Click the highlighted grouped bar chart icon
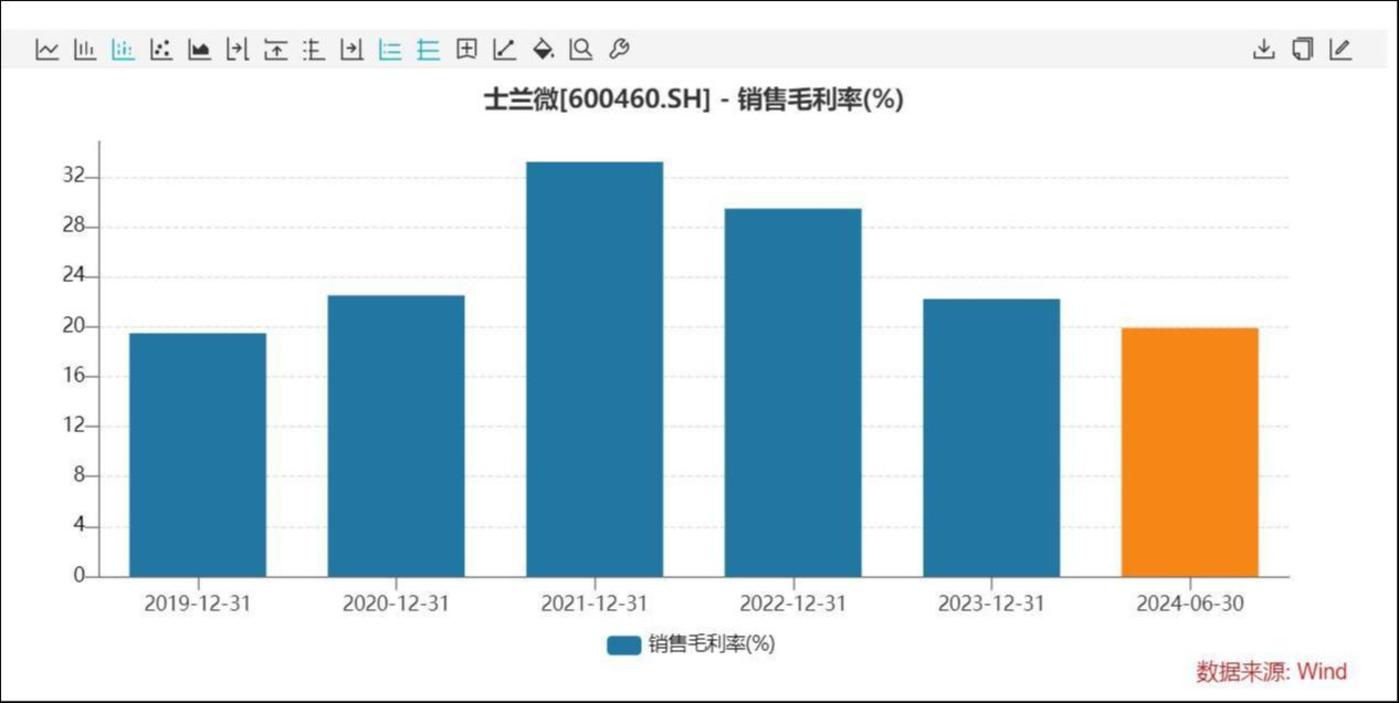Viewport: 1399px width, 703px height. (123, 49)
